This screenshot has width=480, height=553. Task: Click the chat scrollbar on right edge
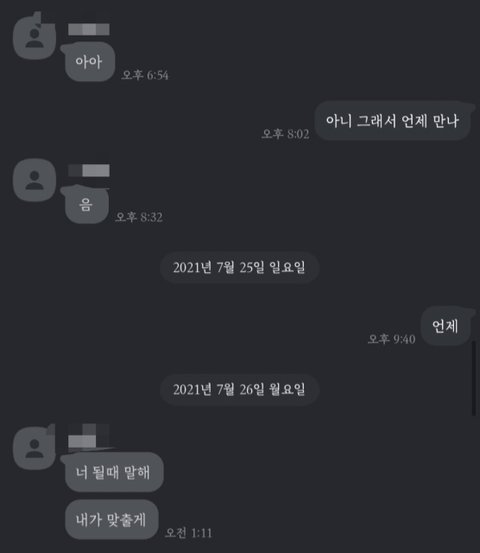[x=474, y=378]
